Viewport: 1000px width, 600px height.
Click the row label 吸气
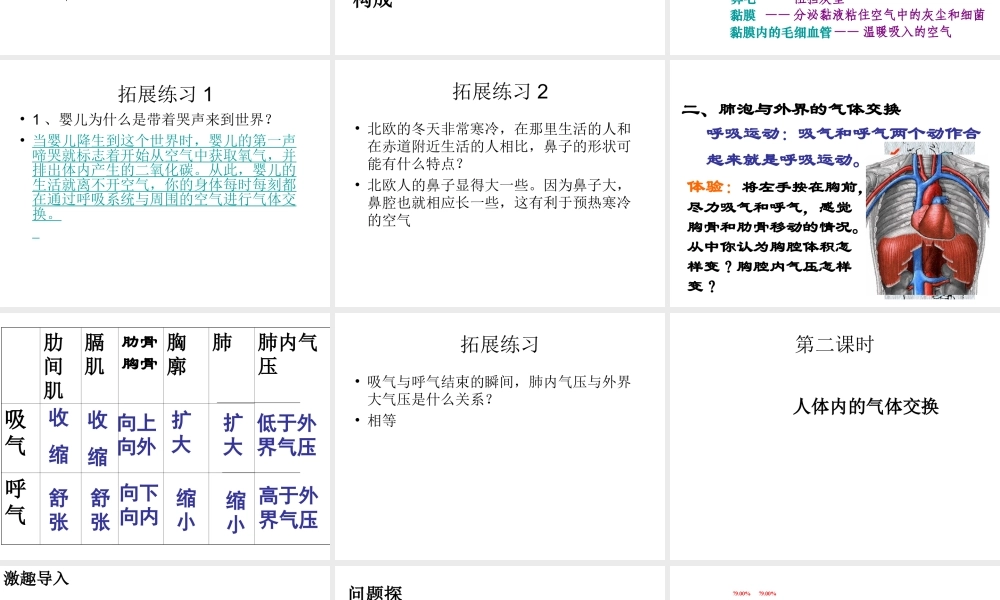tap(15, 432)
